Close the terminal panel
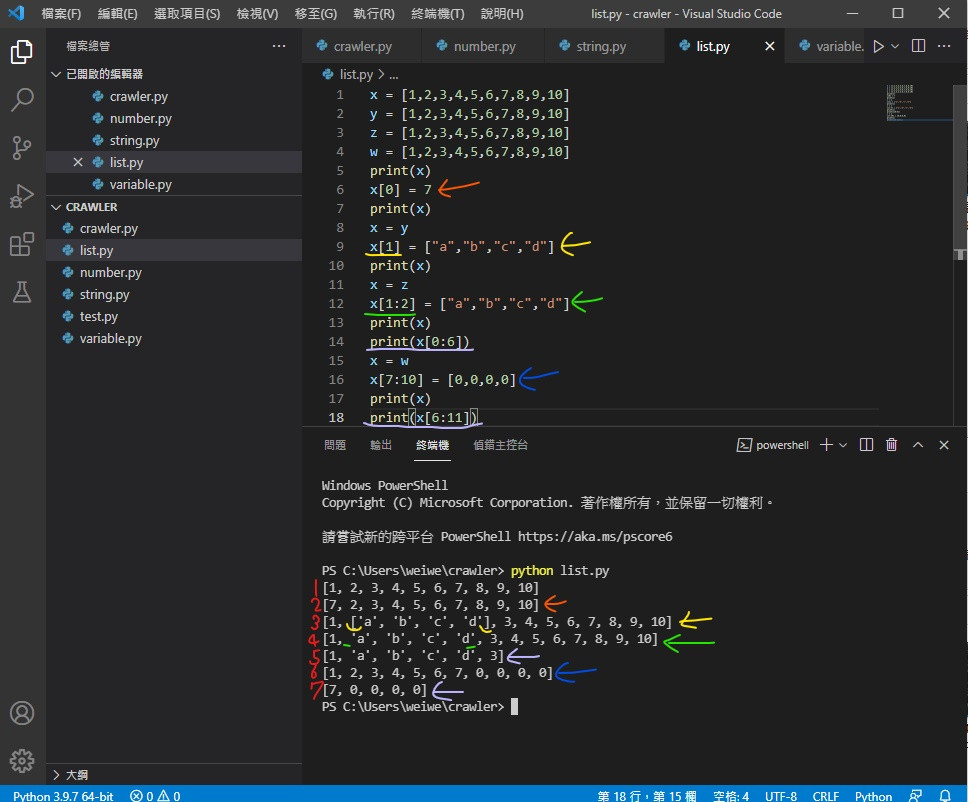 click(x=943, y=445)
